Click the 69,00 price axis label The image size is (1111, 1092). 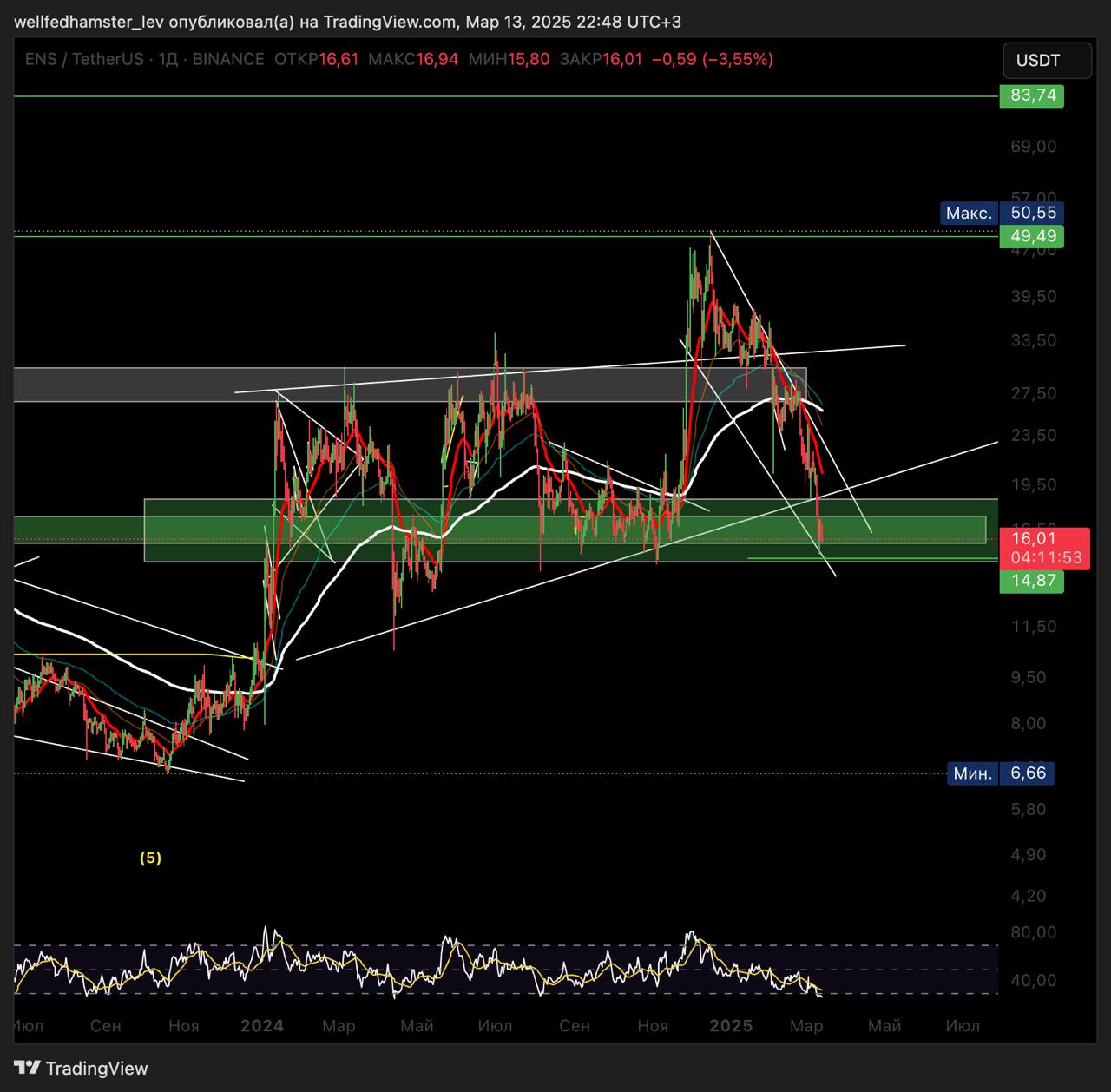(1033, 147)
